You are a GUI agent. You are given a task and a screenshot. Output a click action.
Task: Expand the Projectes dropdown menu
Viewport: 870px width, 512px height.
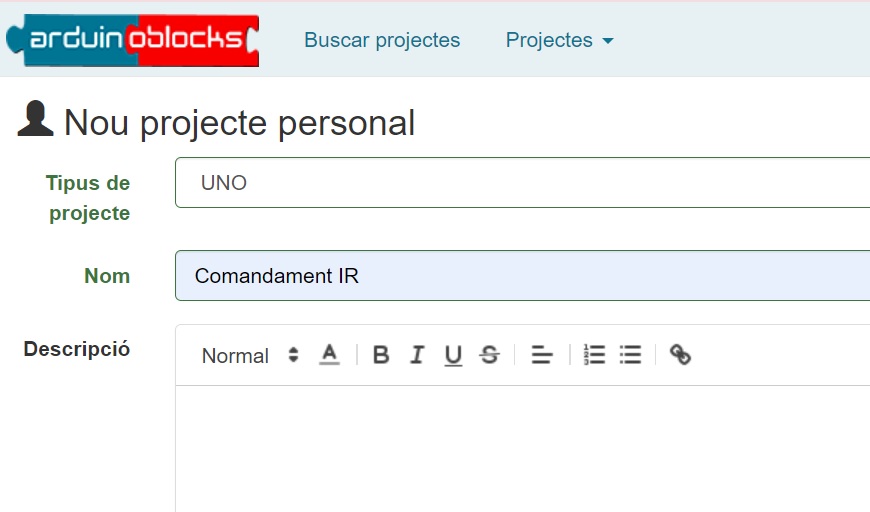(x=559, y=41)
